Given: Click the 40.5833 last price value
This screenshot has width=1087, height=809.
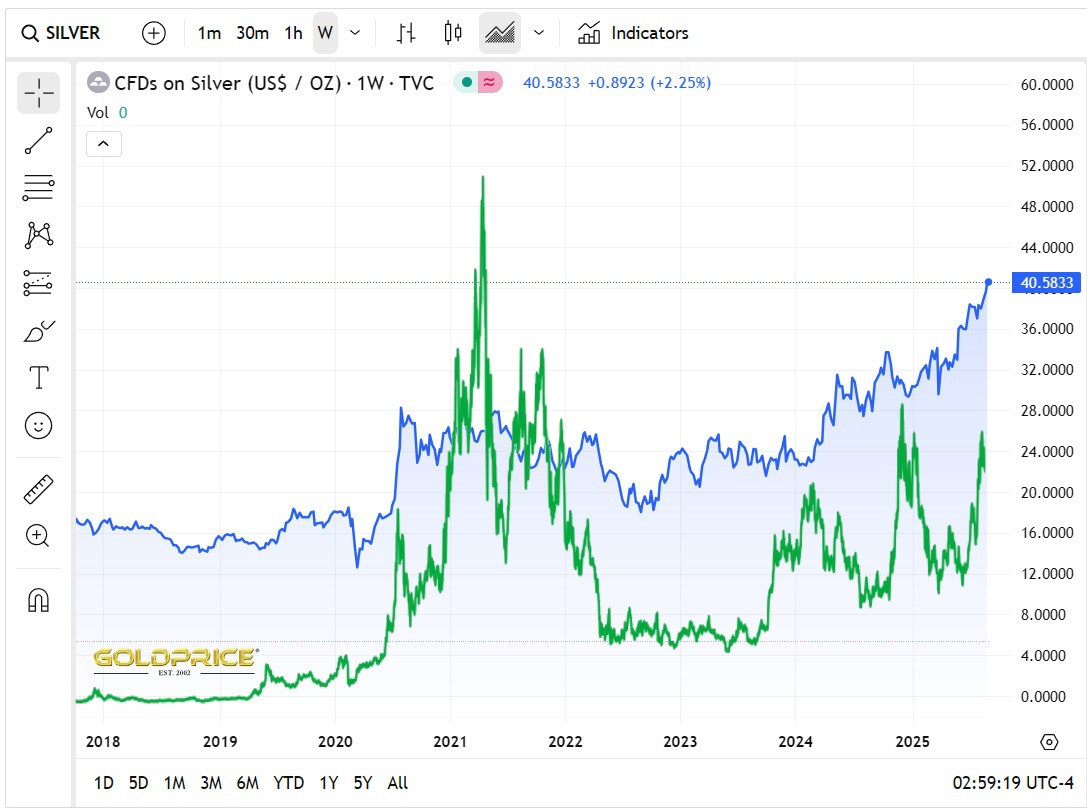Looking at the screenshot, I should click(x=551, y=82).
